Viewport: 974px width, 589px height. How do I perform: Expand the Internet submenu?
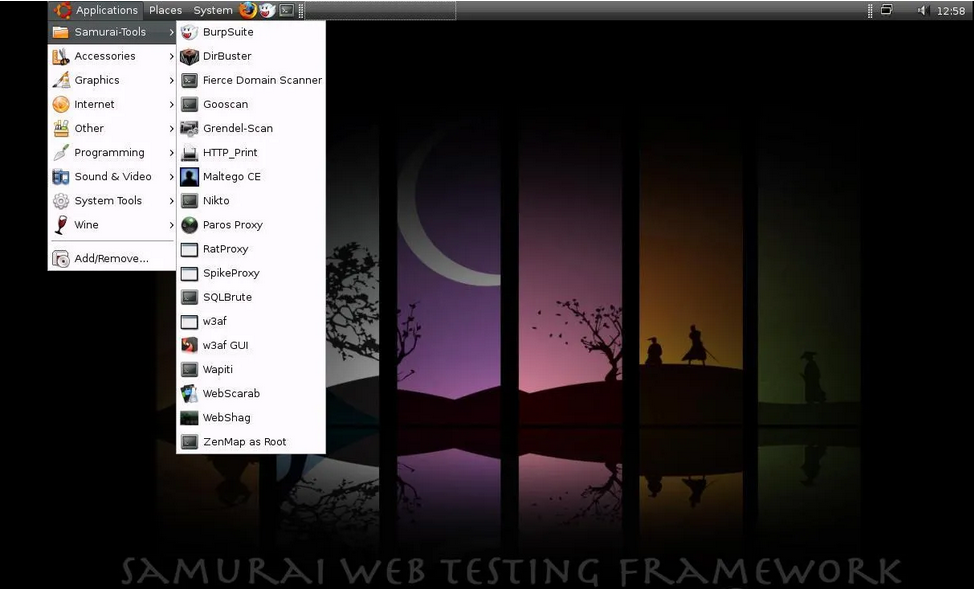coord(95,104)
